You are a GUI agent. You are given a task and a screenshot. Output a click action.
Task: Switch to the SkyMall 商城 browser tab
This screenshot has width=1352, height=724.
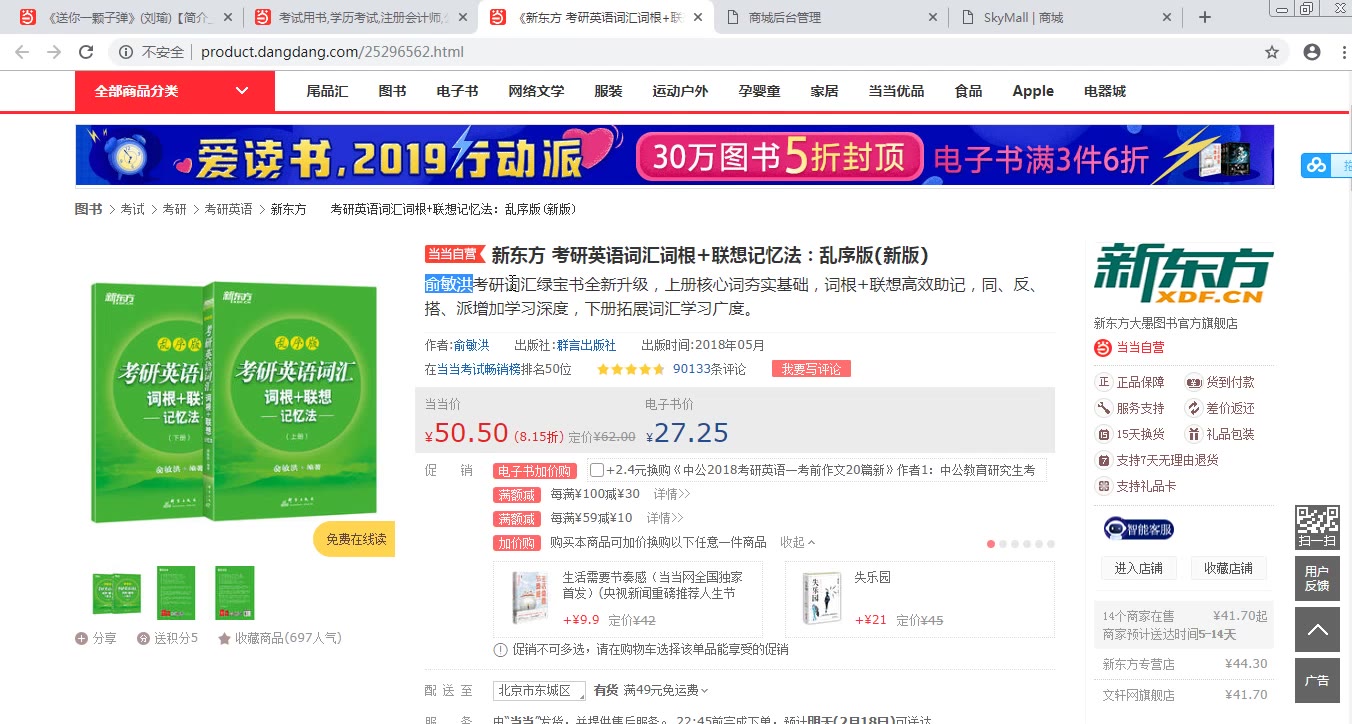(1067, 18)
